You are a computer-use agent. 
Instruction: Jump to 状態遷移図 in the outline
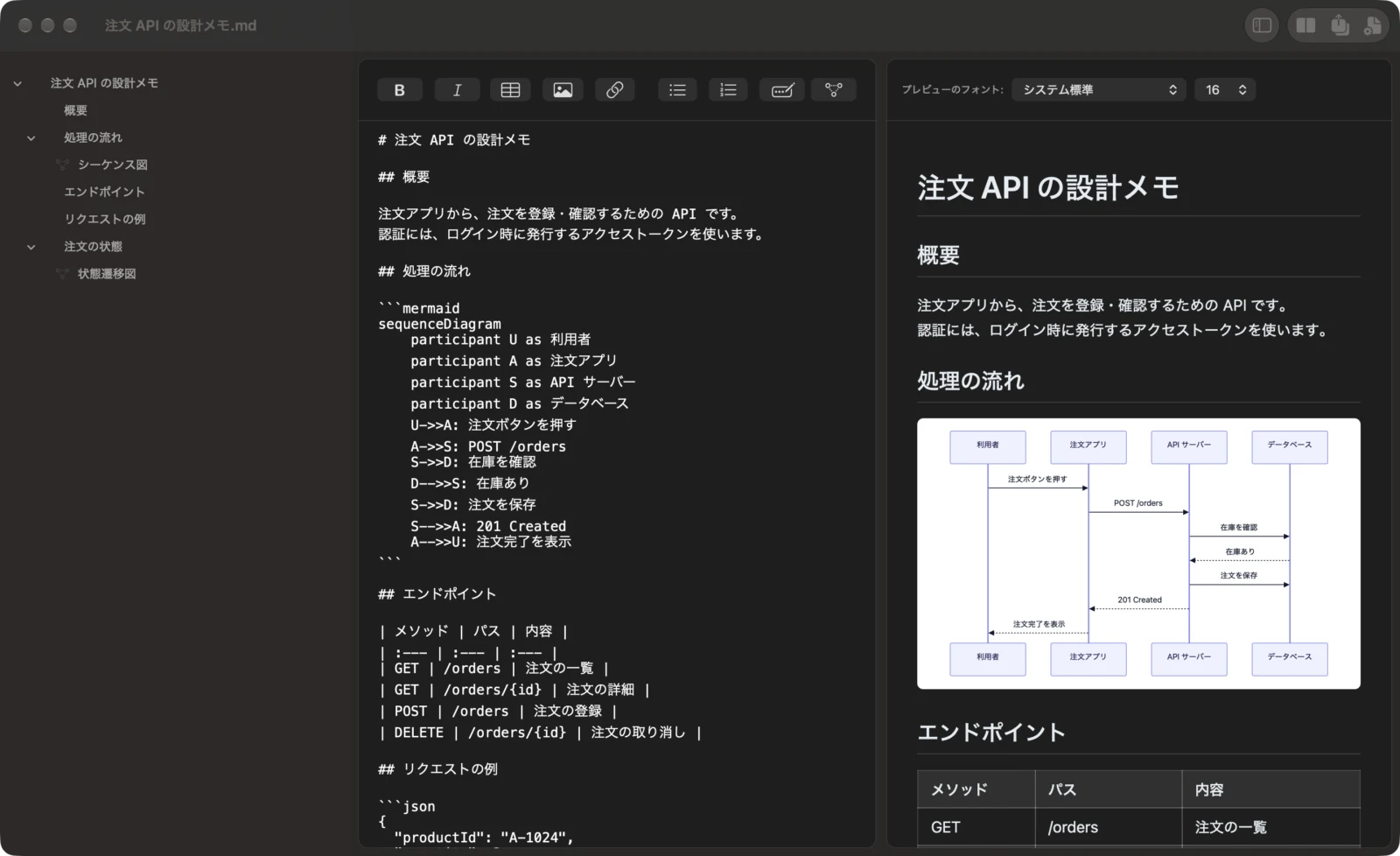point(107,274)
